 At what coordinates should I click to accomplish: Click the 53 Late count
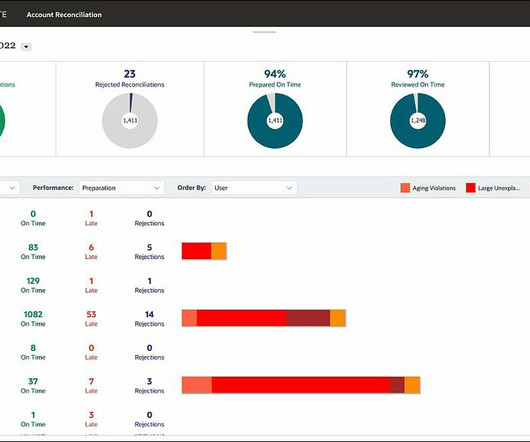[91, 314]
